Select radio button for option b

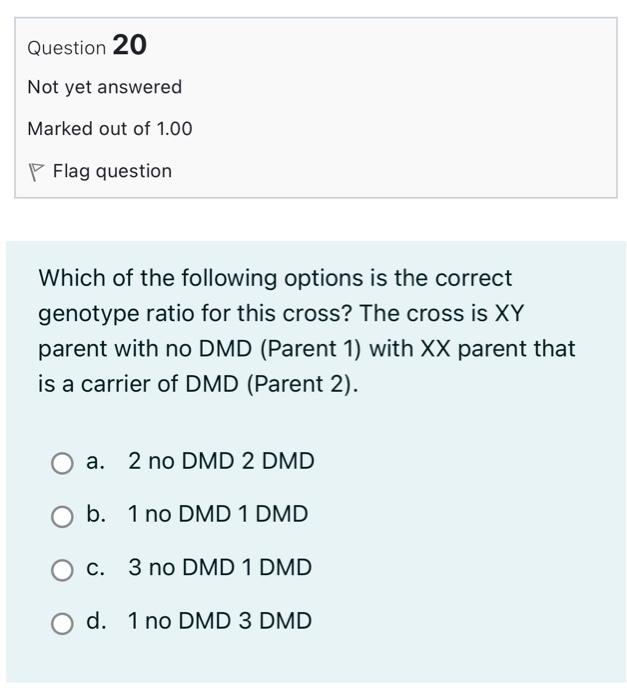point(63,515)
